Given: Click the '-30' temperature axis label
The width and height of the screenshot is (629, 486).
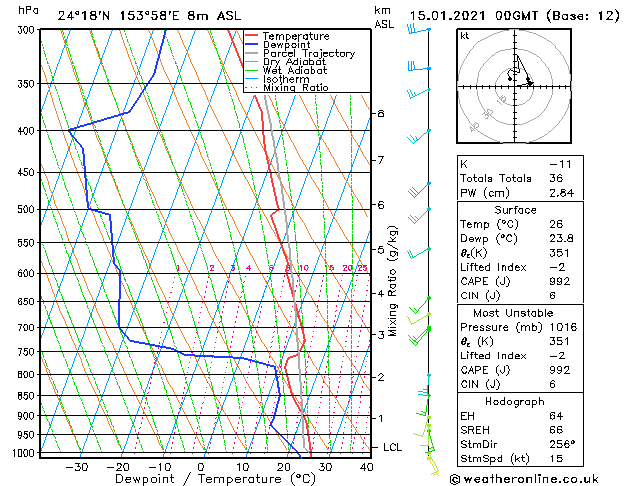Looking at the screenshot, I should pos(77,467).
